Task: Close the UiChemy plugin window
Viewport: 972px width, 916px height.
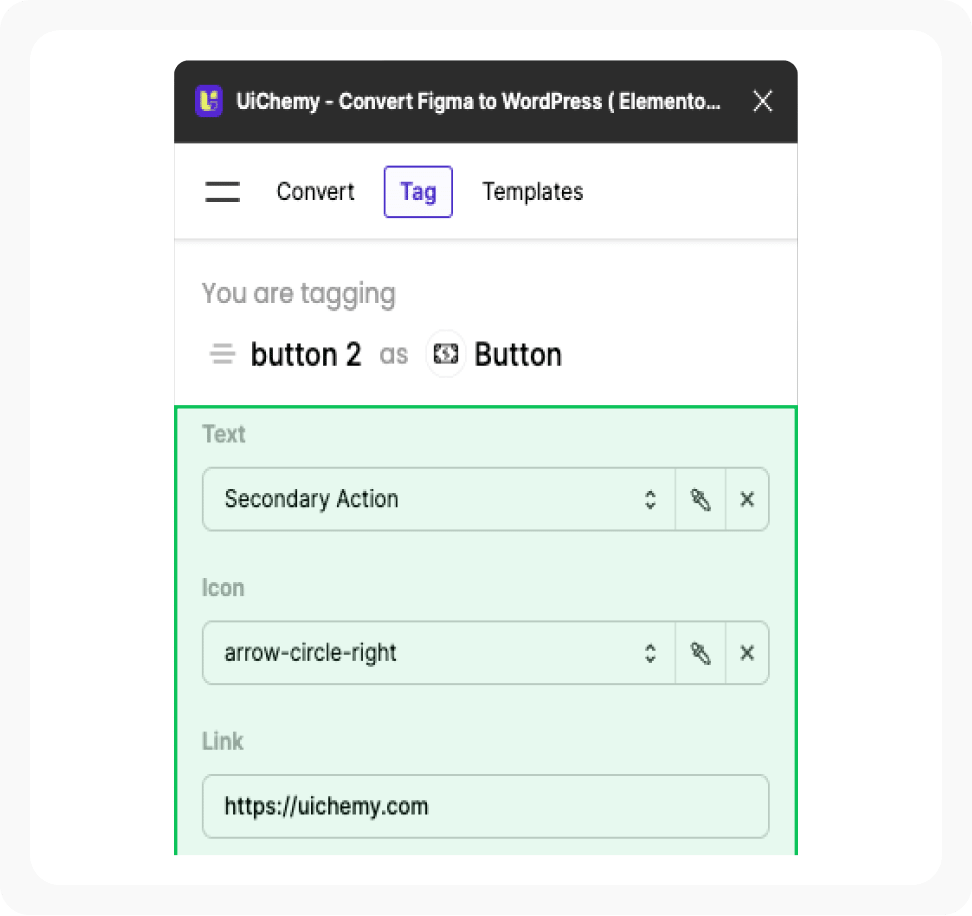Action: [x=762, y=101]
